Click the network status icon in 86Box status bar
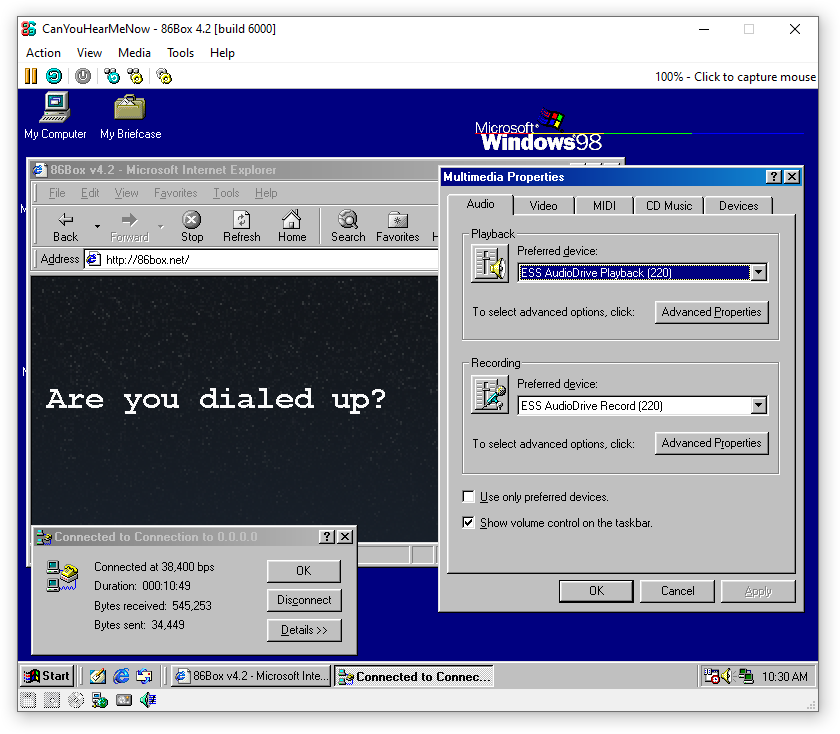Screen dimensions: 840x734 click(100, 700)
